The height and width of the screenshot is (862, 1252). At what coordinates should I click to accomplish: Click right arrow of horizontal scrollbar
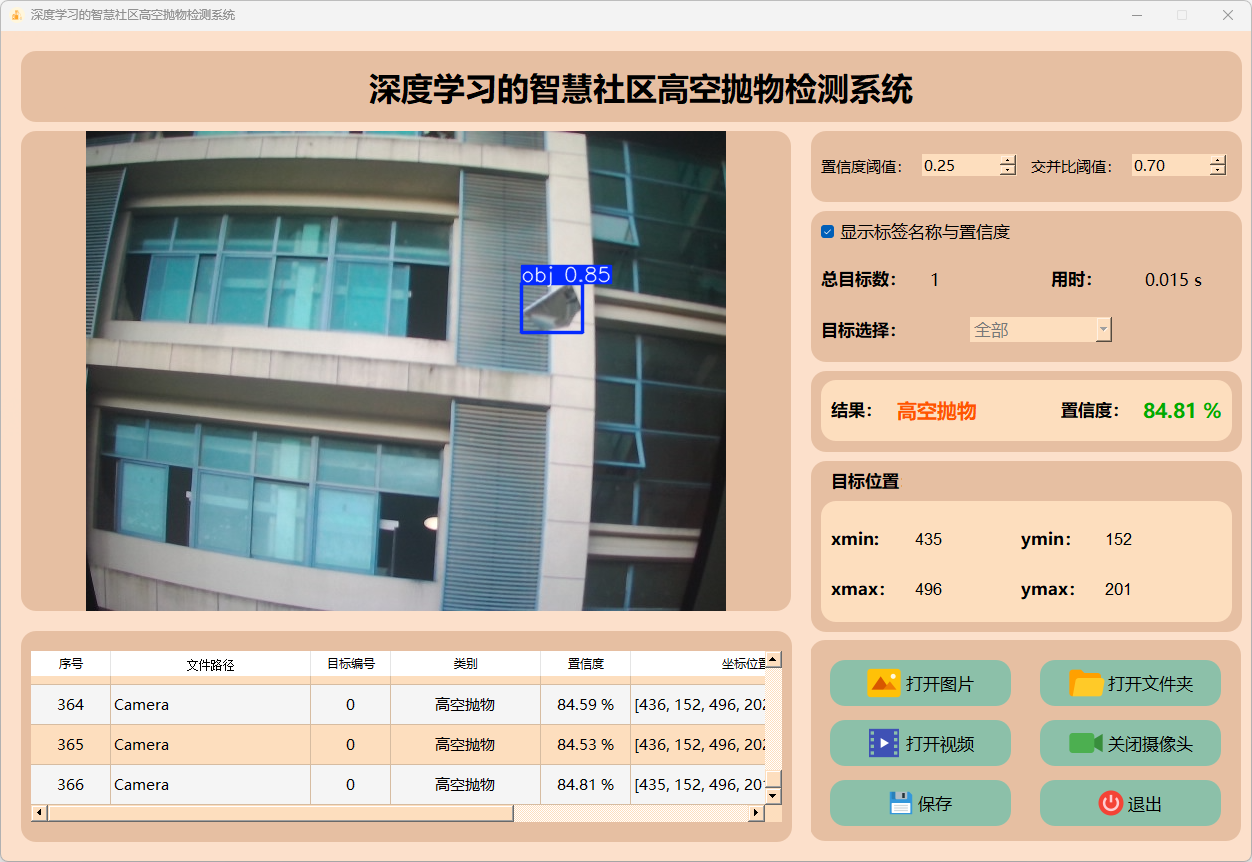(x=756, y=813)
